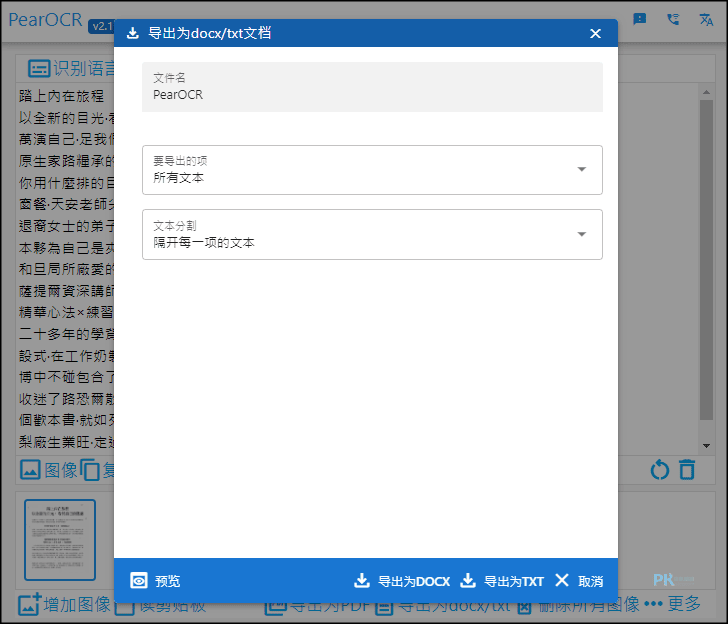Click the recognized line starting 精華心法×練習
Screen dimensions: 728x624
pos(66,312)
